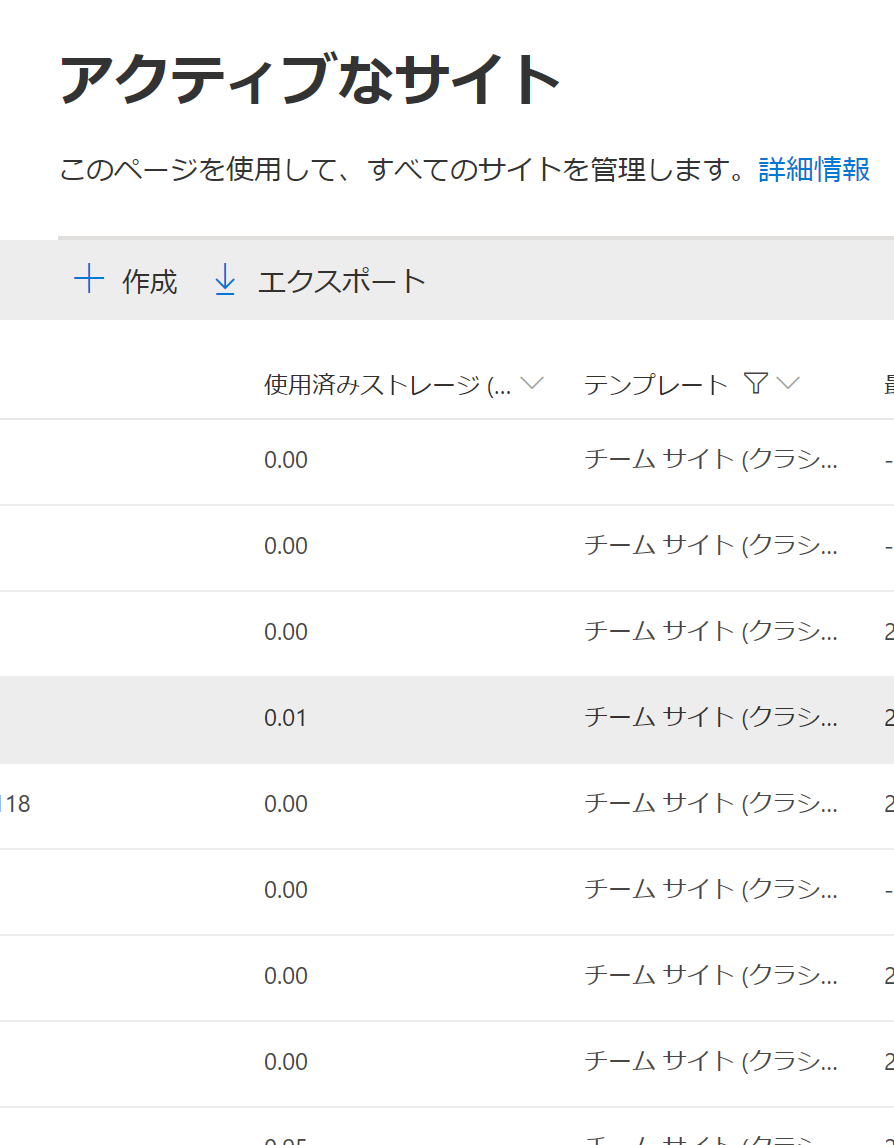The width and height of the screenshot is (894, 1145).
Task: Expand the テンプレート column dropdown chevron
Action: [789, 384]
